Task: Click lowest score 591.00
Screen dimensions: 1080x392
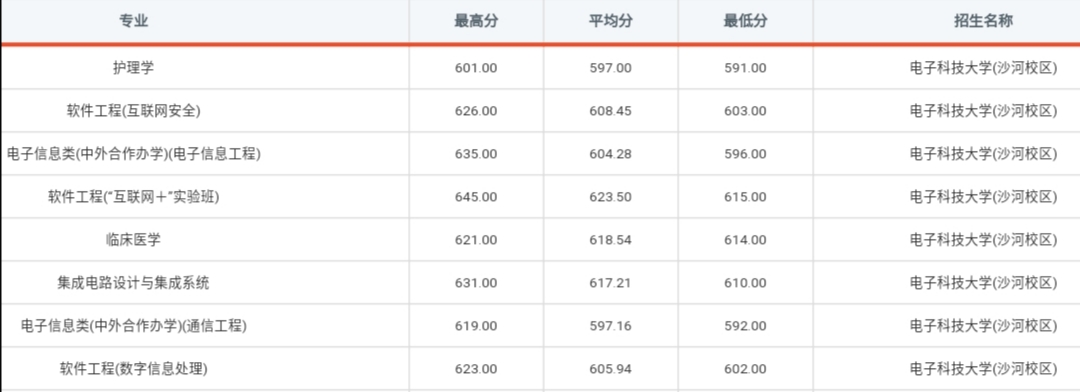Action: 745,68
